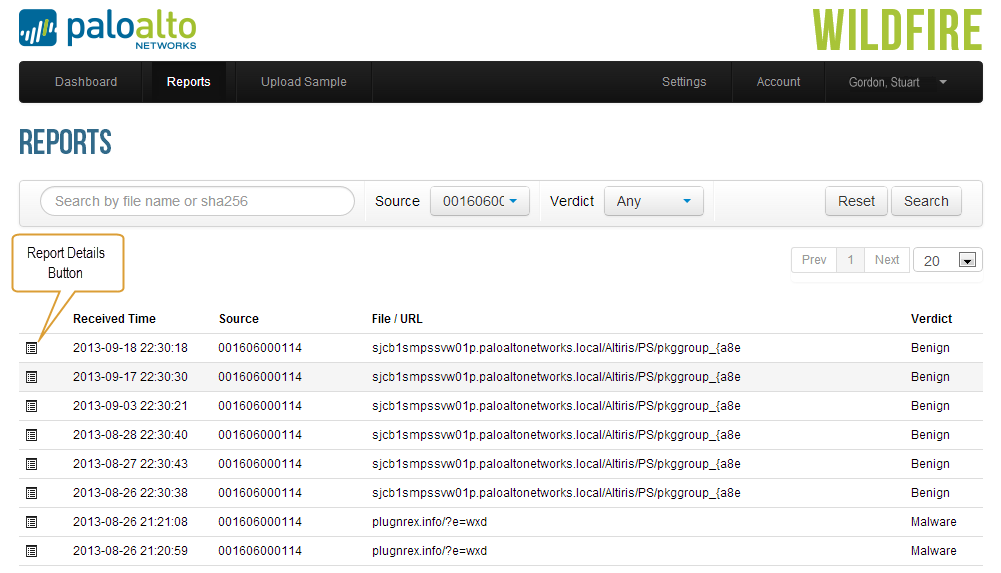Viewport: 1001px width, 573px height.
Task: Click timestamp 2013-08-26 21:21:08
Action: 130,522
